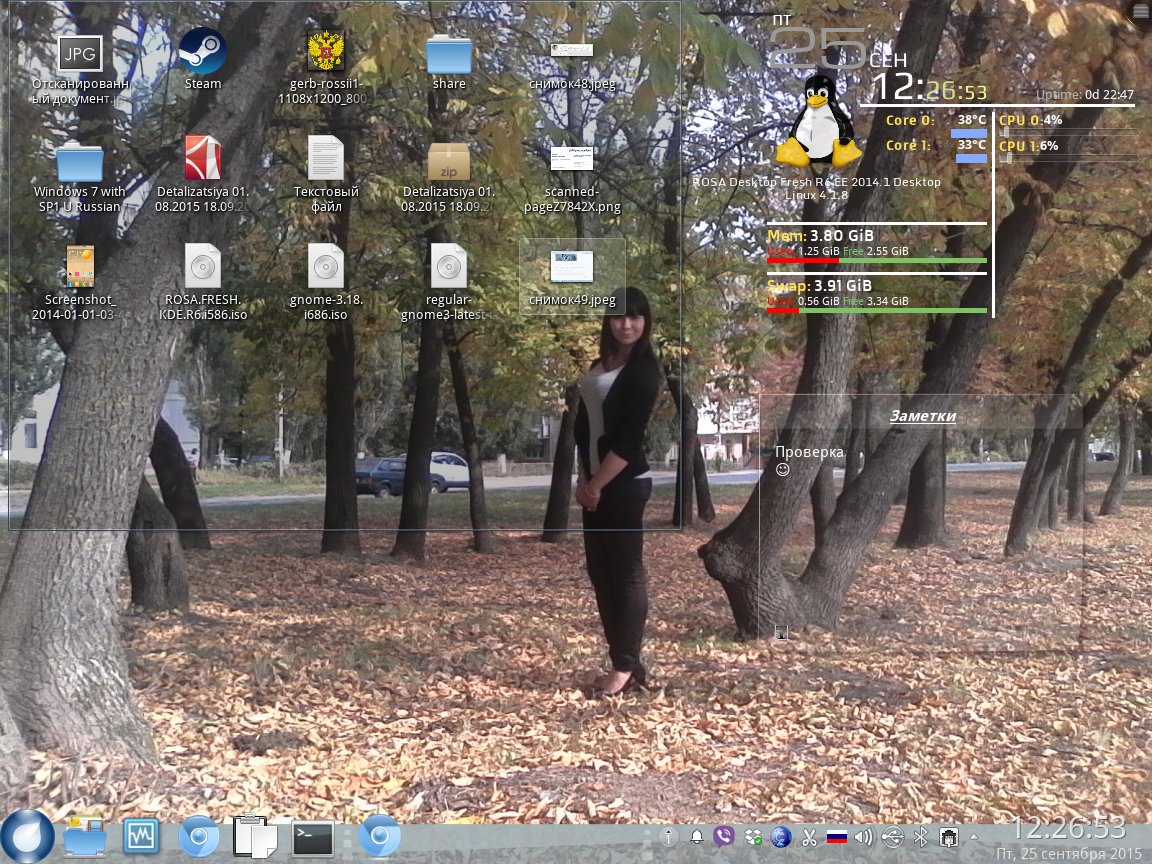The width and height of the screenshot is (1152, 864).
Task: Open the Bluetooth tray icon
Action: [x=921, y=836]
